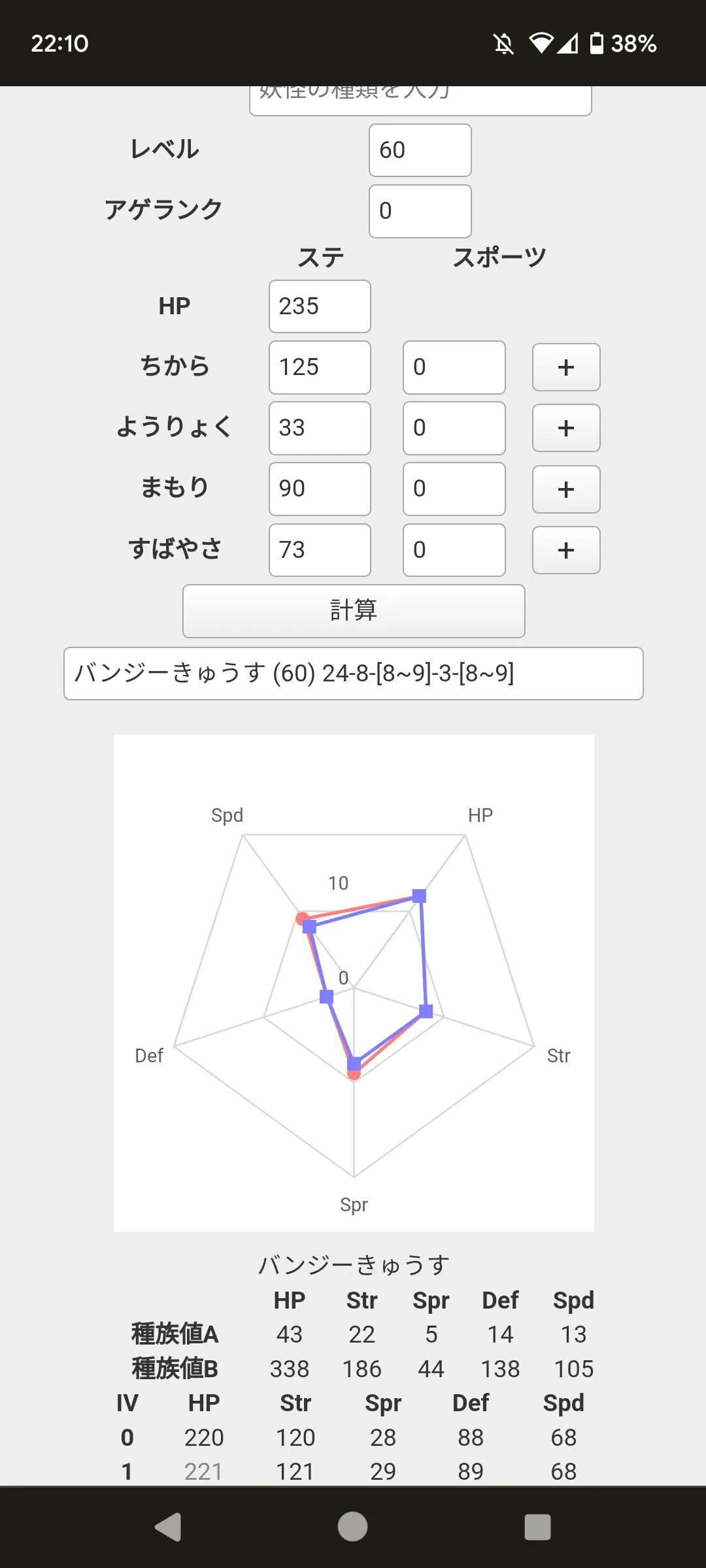This screenshot has height=1568, width=706.
Task: Tap the Android back navigation icon
Action: click(x=168, y=1527)
